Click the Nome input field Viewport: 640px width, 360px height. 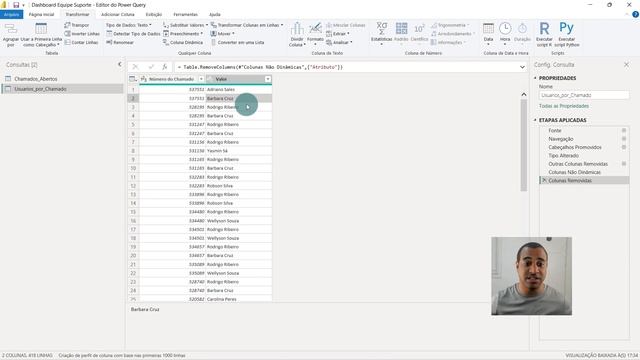coord(584,95)
